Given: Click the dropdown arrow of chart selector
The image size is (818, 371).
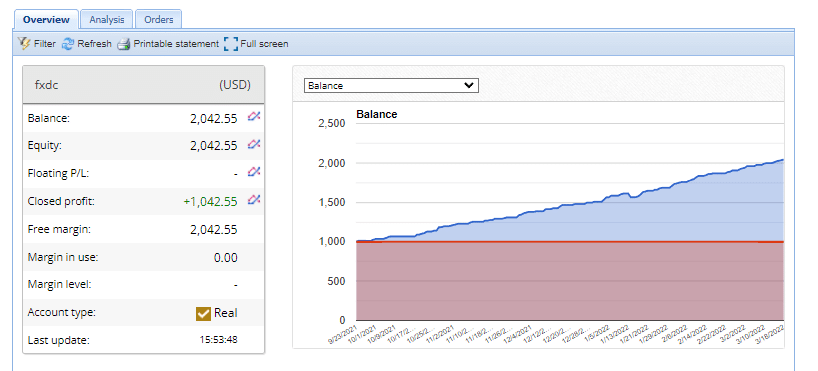Looking at the screenshot, I should 469,86.
